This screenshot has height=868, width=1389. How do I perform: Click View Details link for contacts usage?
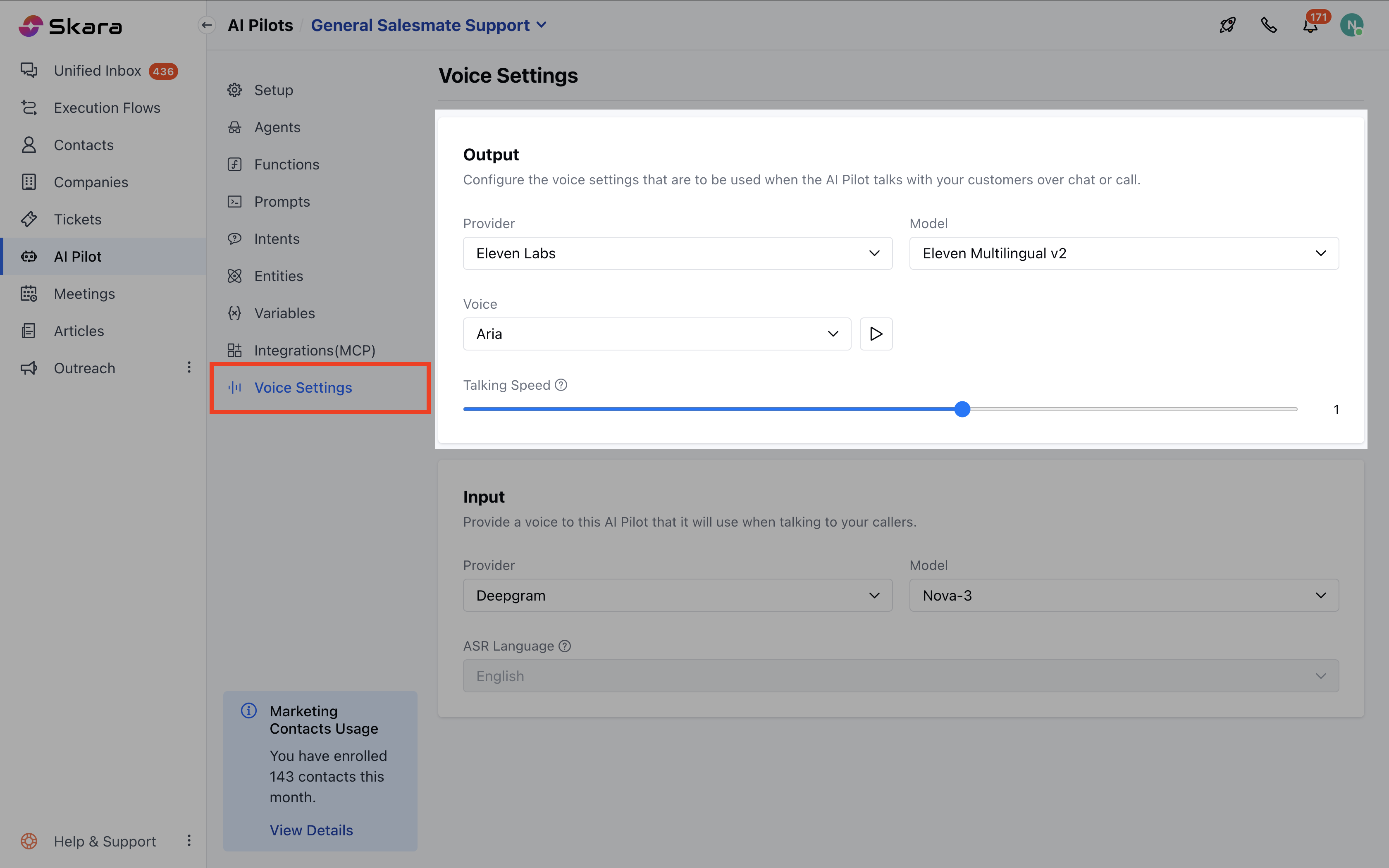(311, 830)
